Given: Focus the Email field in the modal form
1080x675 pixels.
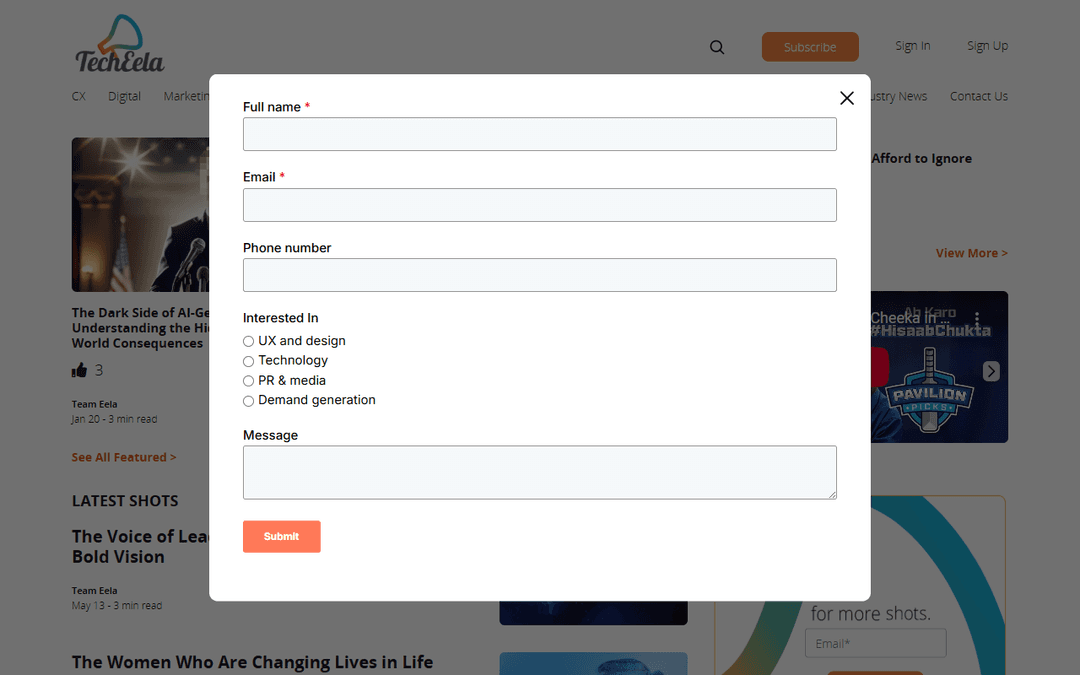Looking at the screenshot, I should (539, 205).
